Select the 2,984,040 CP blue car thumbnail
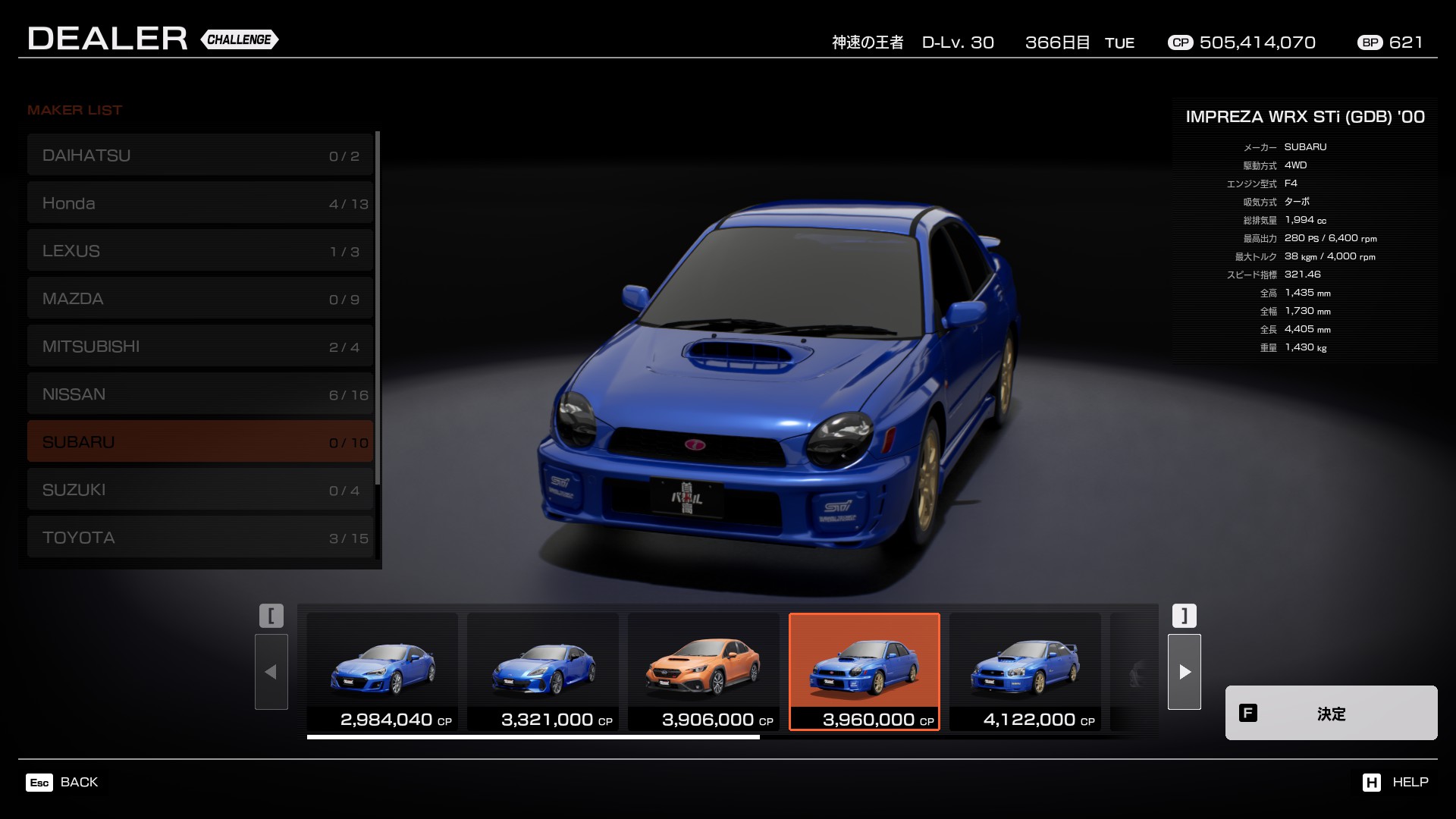 [382, 671]
